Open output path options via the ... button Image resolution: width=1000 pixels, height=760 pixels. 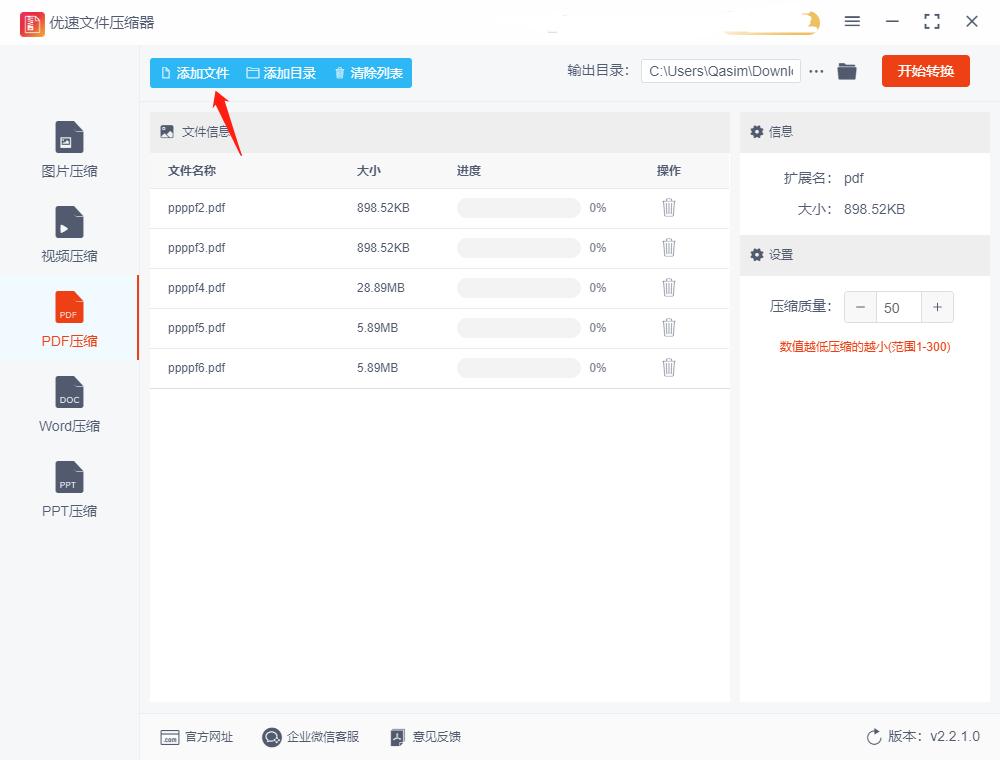point(816,70)
